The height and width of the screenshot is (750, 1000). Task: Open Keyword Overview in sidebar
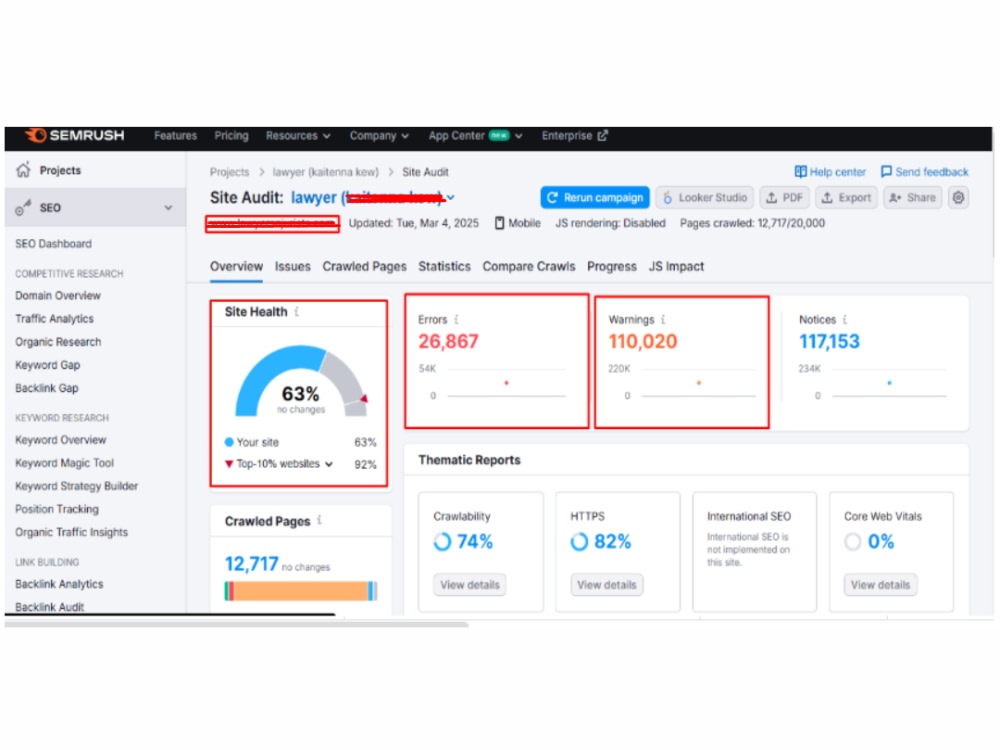click(x=61, y=439)
